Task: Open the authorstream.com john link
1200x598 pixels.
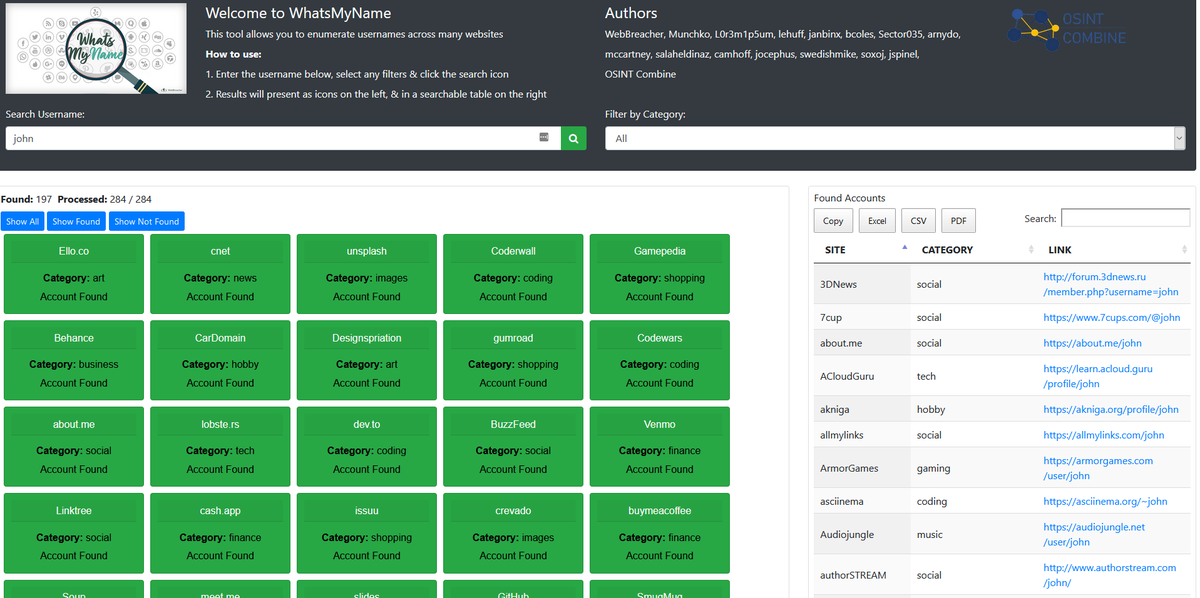Action: pos(1109,575)
